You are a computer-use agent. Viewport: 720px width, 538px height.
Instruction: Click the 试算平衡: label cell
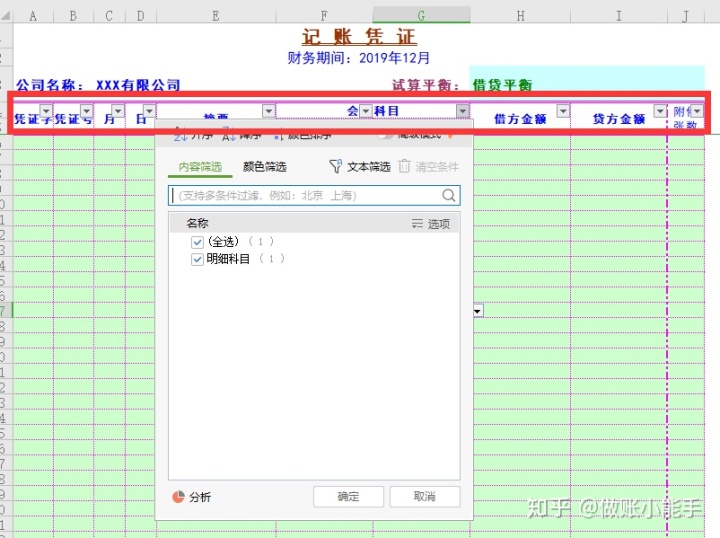point(426,85)
